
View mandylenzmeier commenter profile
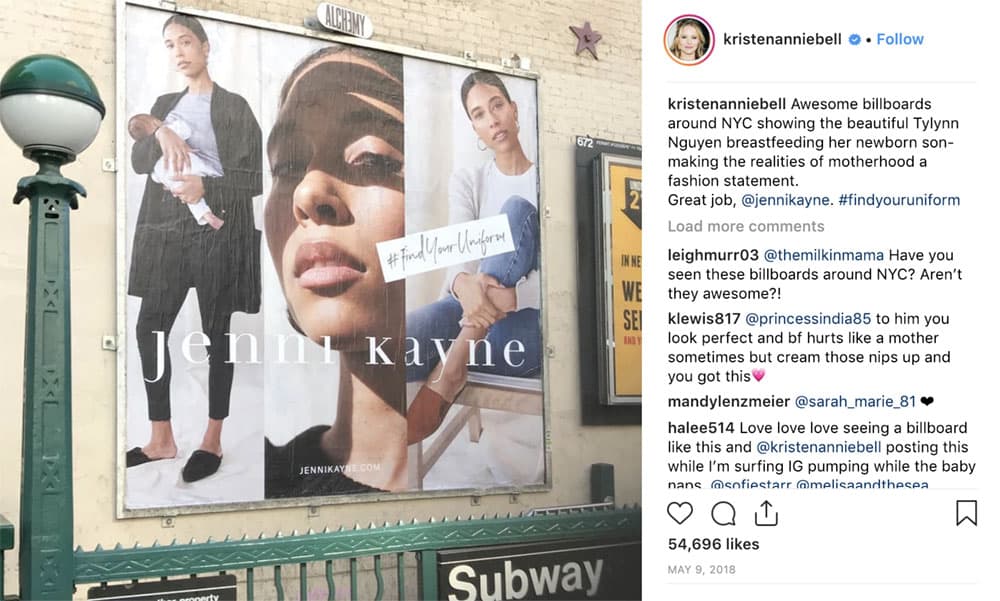click(x=729, y=401)
